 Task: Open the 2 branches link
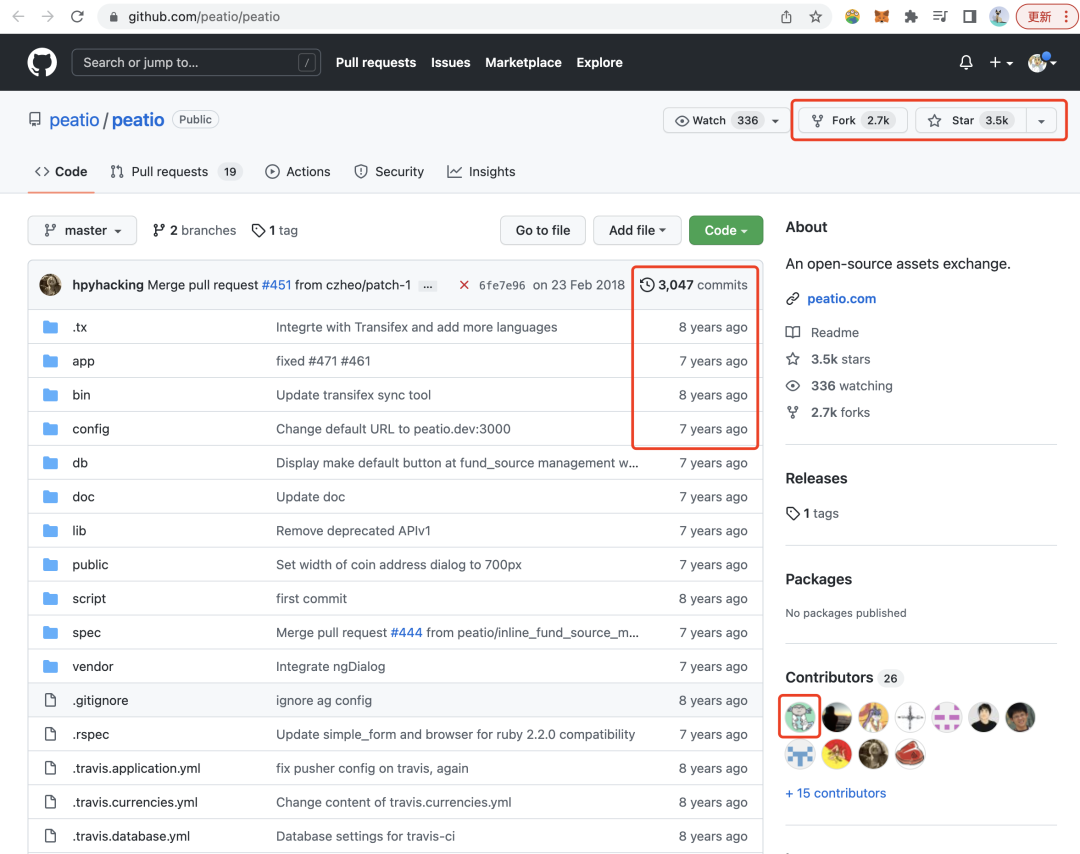point(194,230)
